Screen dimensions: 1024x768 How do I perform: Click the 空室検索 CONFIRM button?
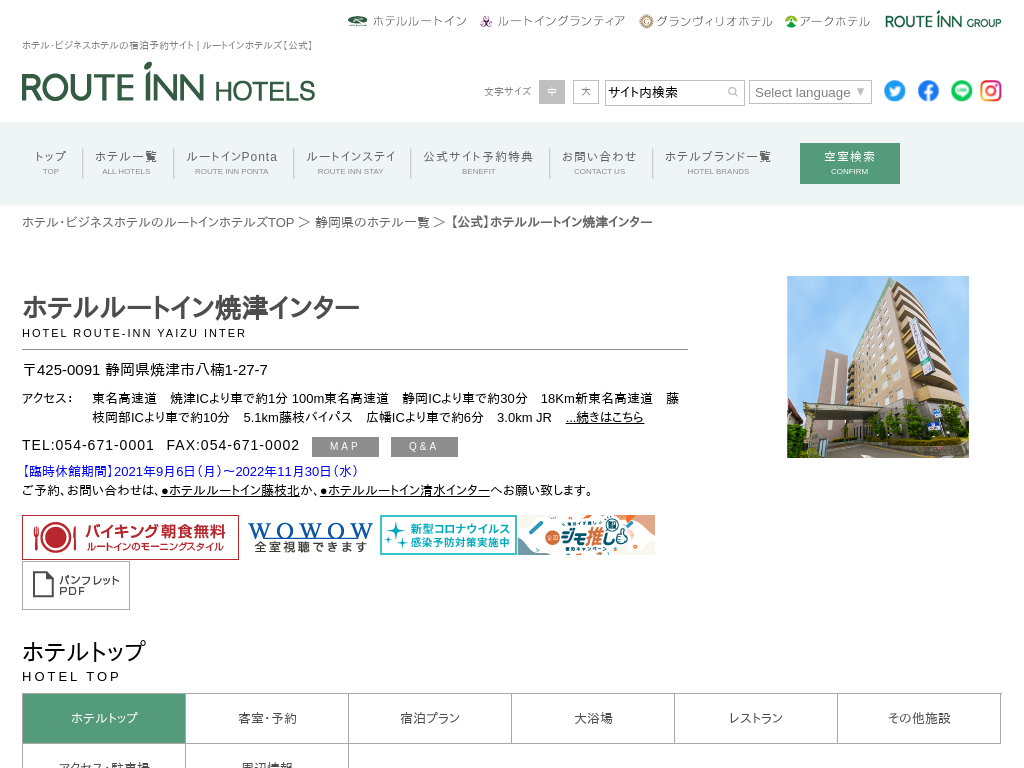click(850, 163)
